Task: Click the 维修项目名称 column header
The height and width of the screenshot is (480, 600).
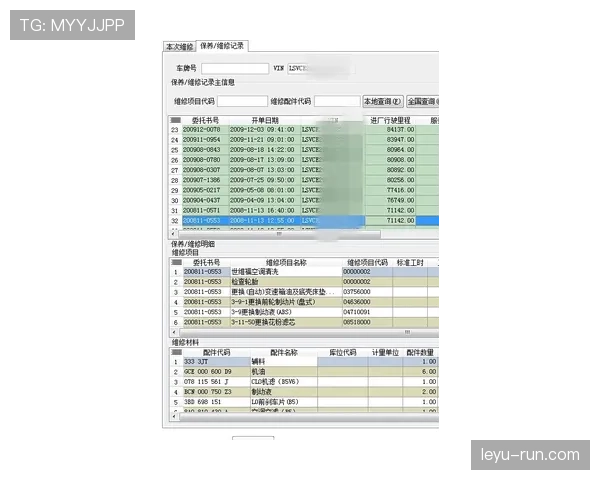Action: (286, 263)
